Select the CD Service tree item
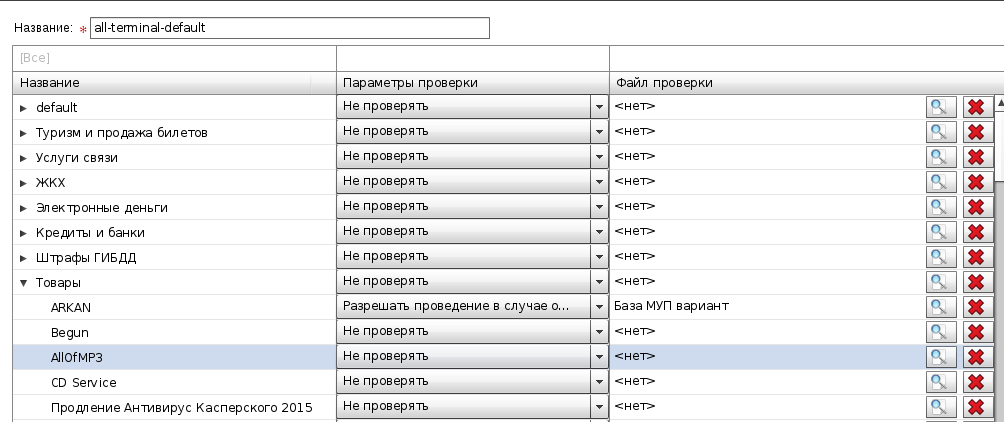Screen dimensions: 1004x422 tap(84, 383)
